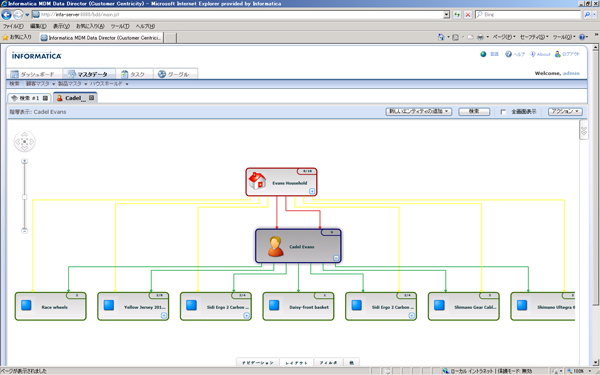Switch to the グーグル tab
The width and height of the screenshot is (600, 375).
(175, 74)
